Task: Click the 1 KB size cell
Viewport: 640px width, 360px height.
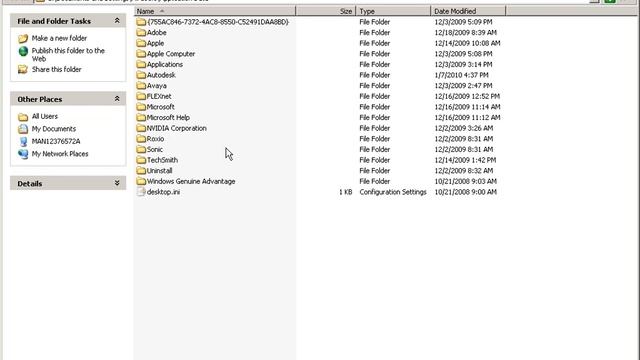Action: [x=346, y=191]
